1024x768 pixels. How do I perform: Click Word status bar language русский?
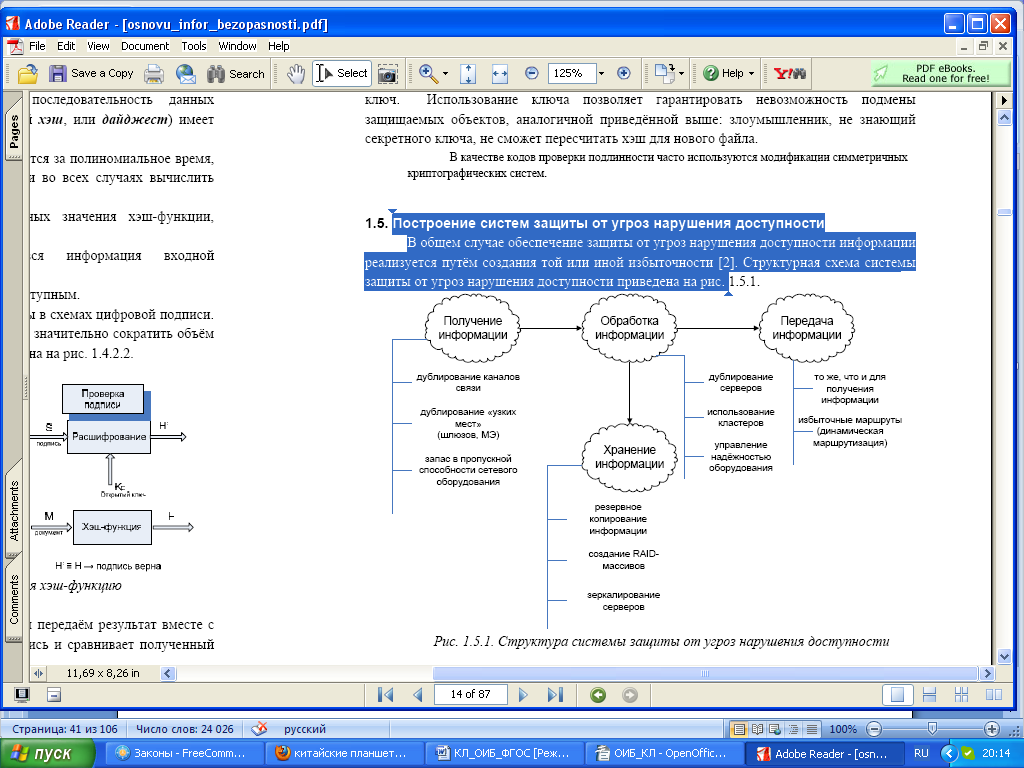point(305,729)
